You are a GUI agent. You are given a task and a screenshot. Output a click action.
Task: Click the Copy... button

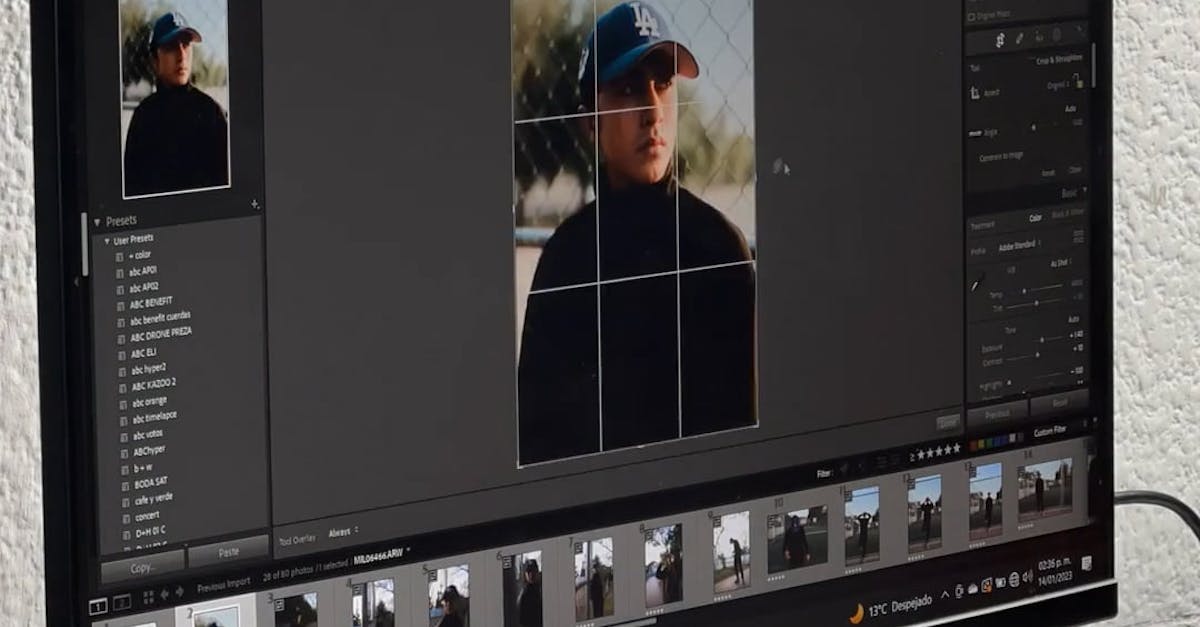[x=143, y=567]
